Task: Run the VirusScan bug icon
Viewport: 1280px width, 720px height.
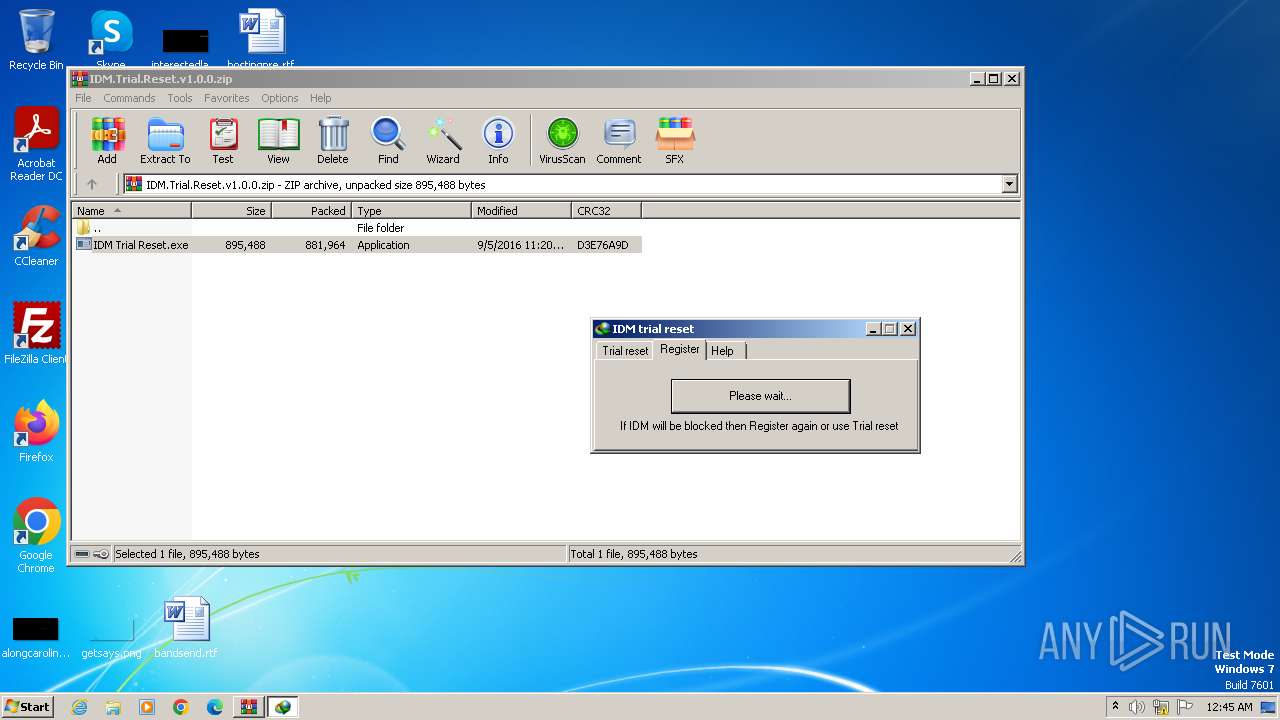Action: (x=562, y=140)
